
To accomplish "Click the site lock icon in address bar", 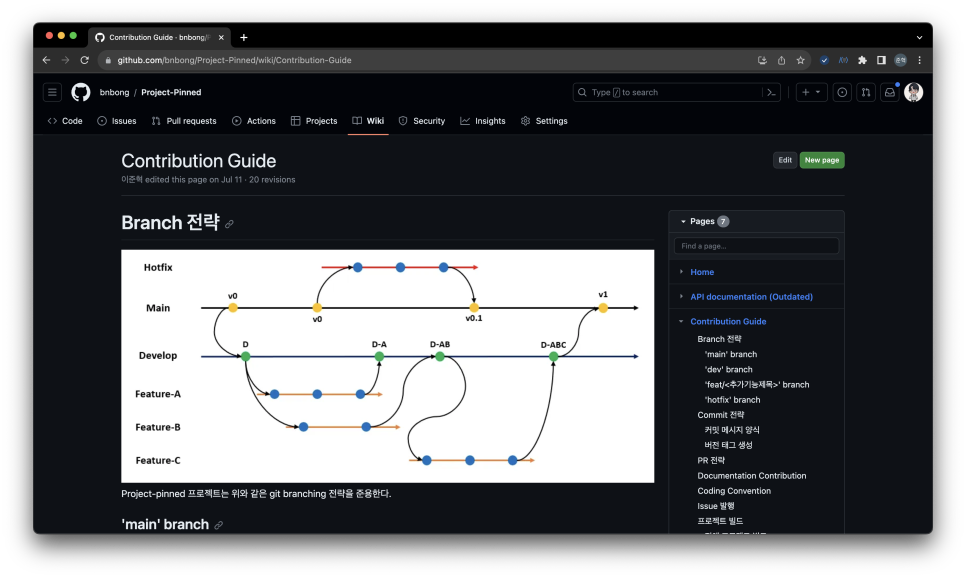I will [x=108, y=60].
